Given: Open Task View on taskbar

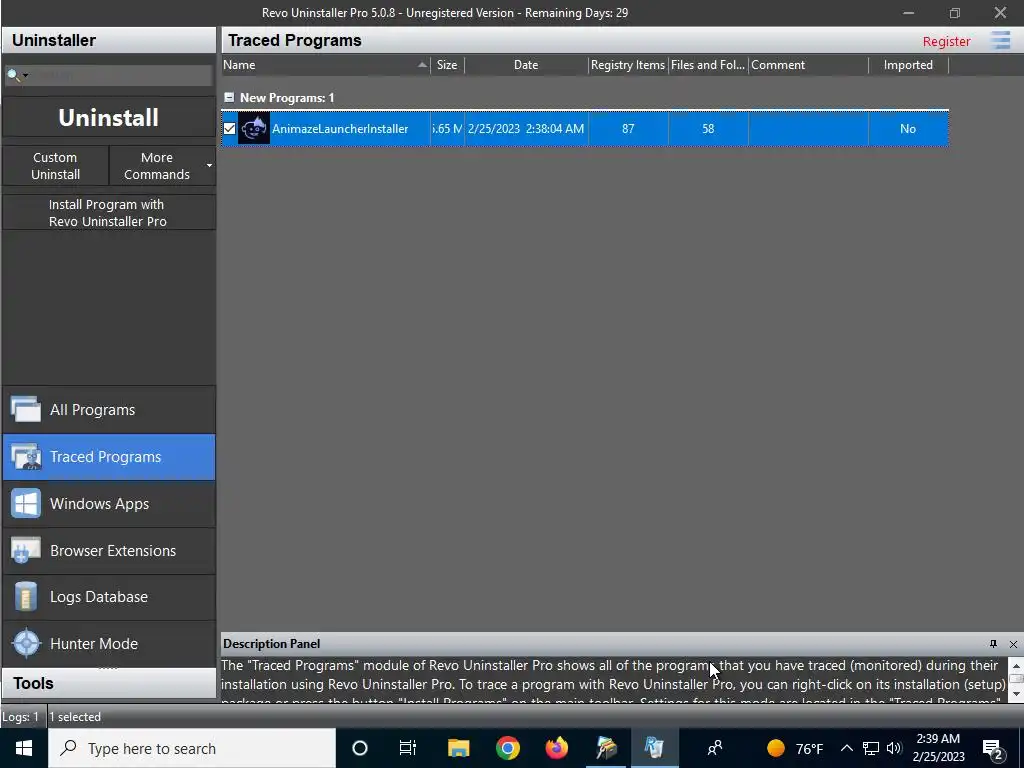Looking at the screenshot, I should (x=408, y=748).
